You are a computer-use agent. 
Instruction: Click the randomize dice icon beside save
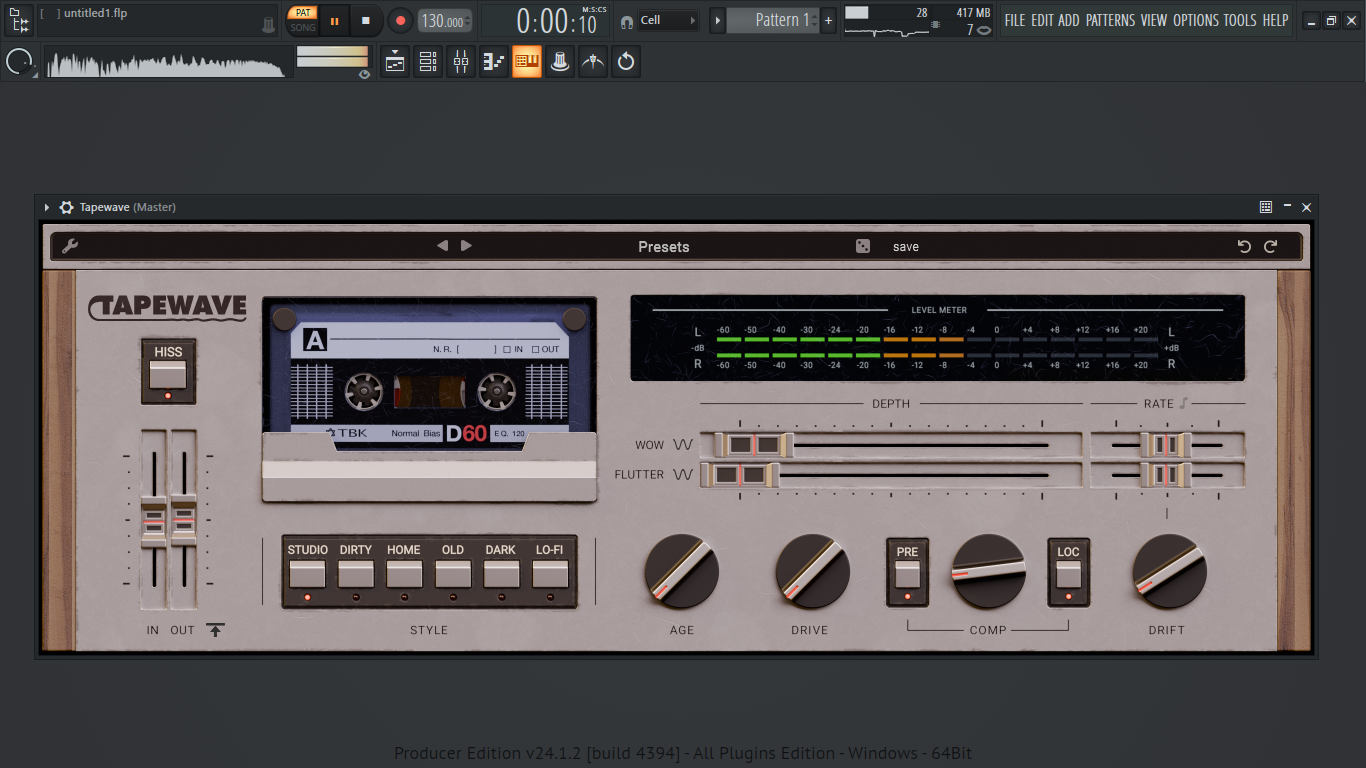(x=863, y=246)
